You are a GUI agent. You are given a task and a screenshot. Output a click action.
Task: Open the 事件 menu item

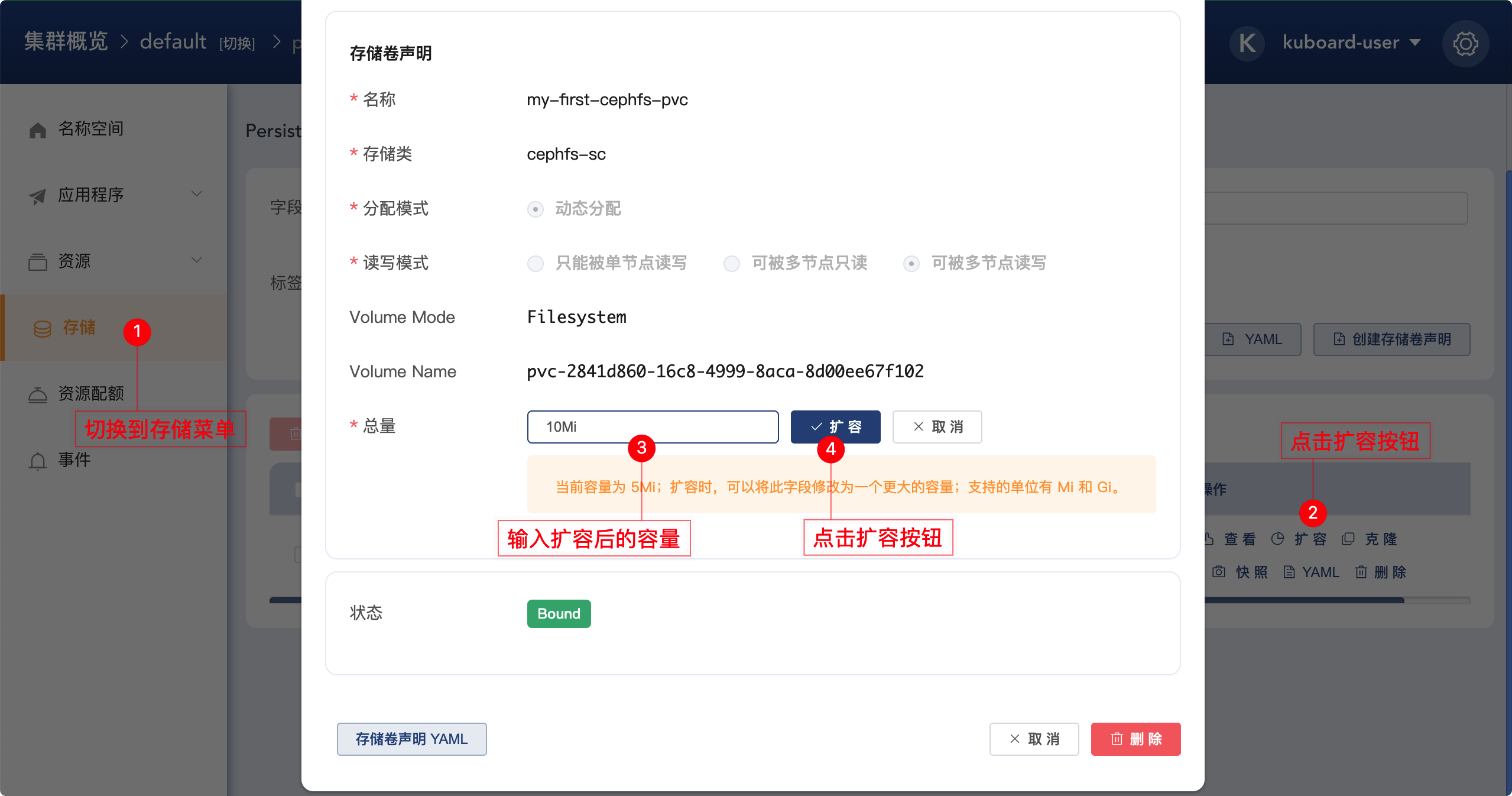pos(113,460)
